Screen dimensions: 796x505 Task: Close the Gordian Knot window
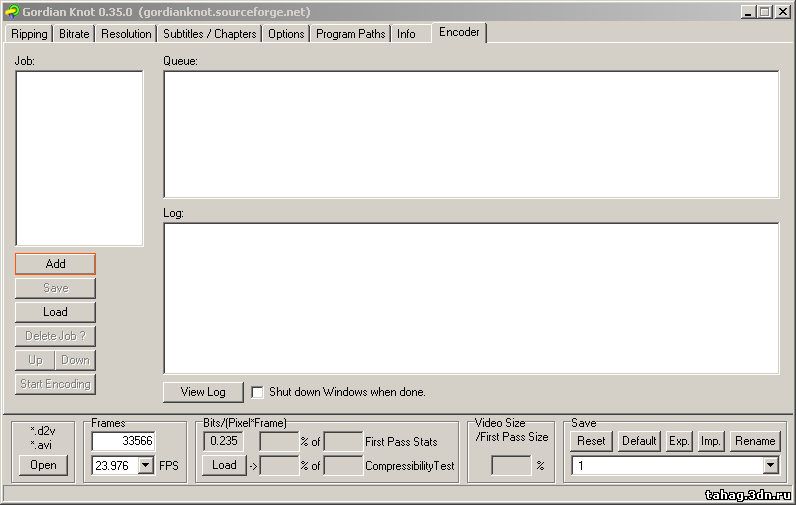783,12
